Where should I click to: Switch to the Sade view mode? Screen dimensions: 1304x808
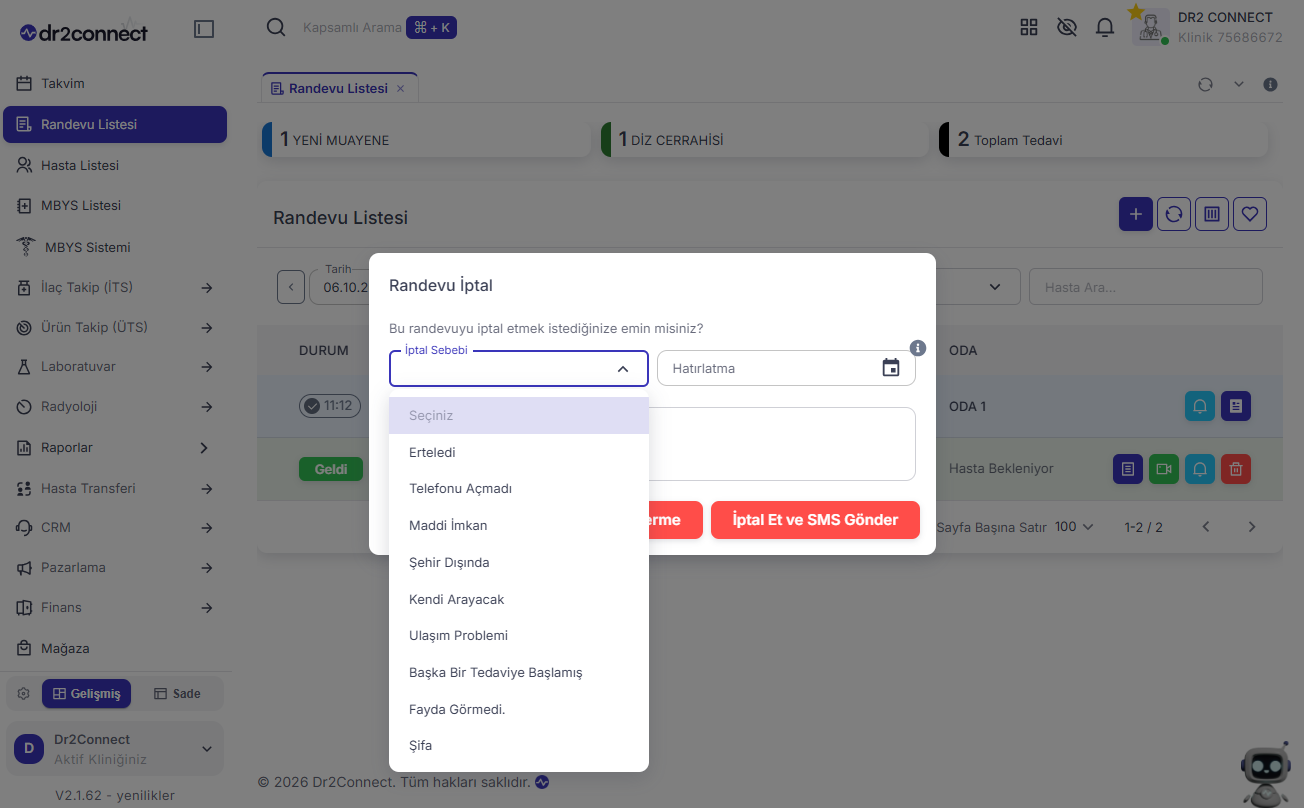point(177,694)
